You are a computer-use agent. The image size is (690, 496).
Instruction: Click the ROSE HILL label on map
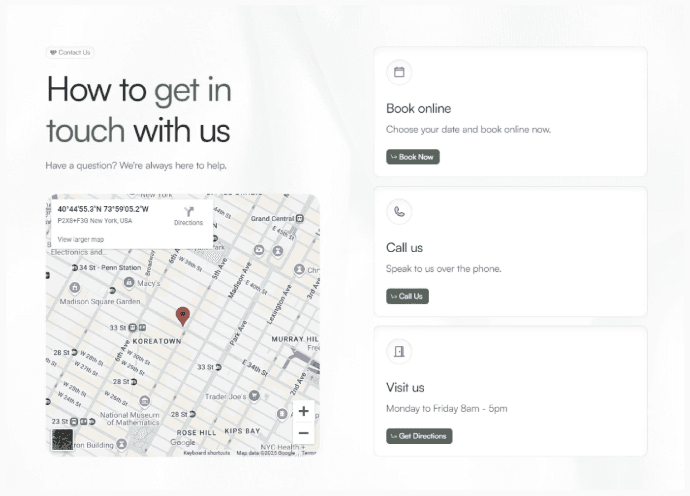click(196, 433)
